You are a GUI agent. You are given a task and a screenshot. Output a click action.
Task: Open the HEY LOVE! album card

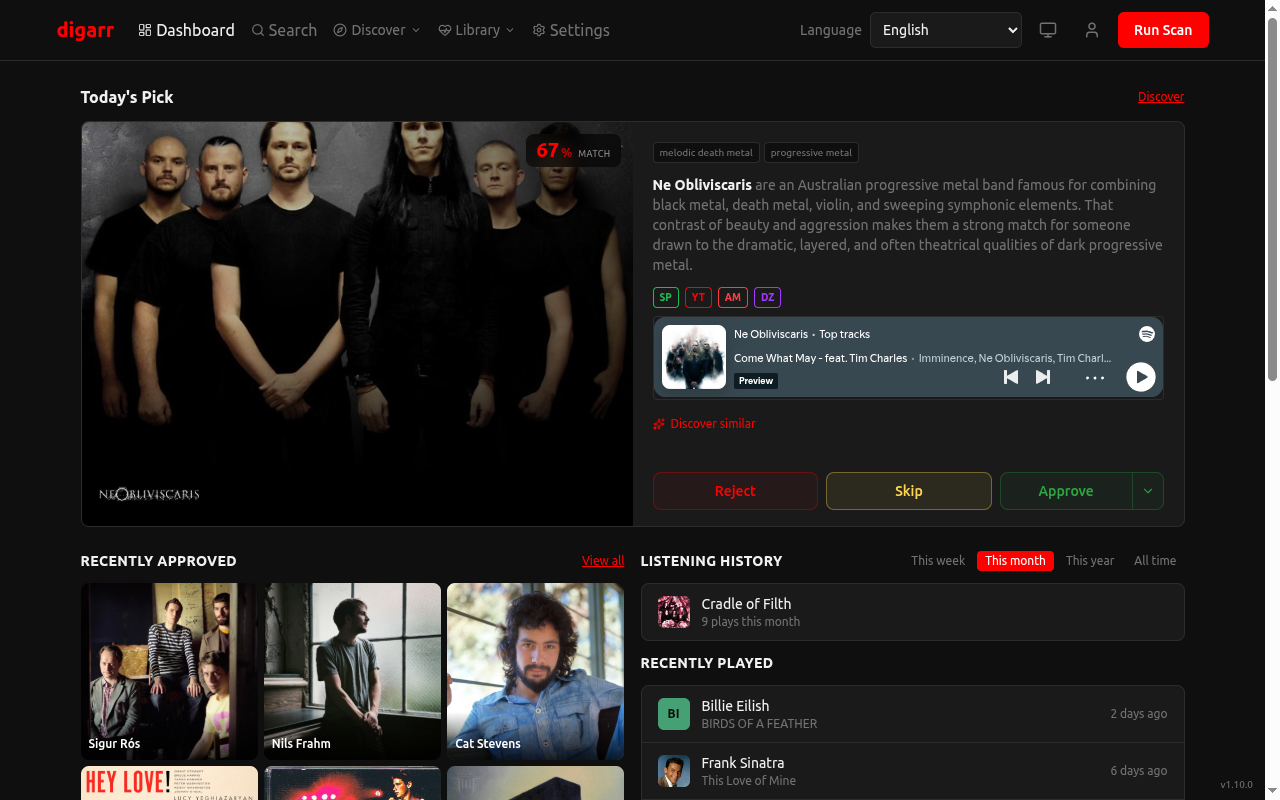169,783
